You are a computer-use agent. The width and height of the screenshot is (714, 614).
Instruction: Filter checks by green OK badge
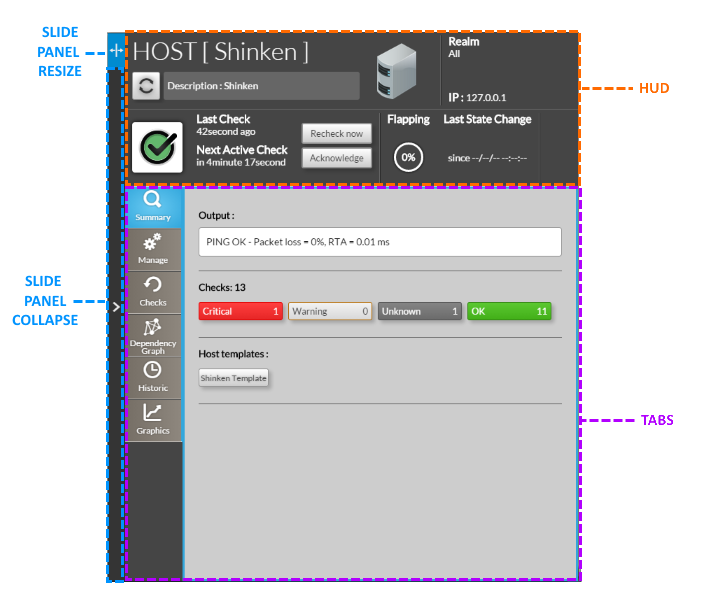click(509, 311)
